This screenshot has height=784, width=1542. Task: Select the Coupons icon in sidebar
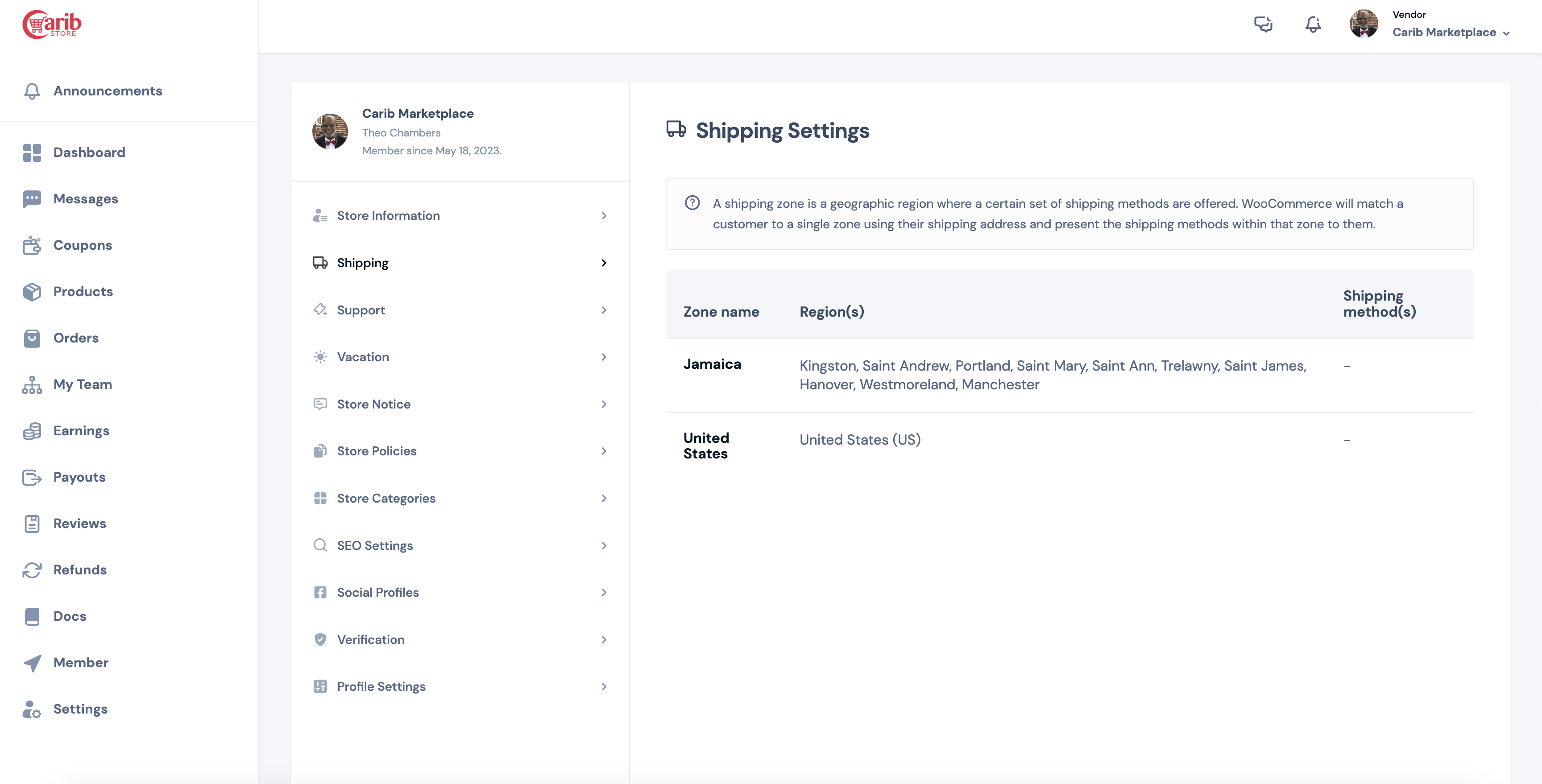point(32,245)
